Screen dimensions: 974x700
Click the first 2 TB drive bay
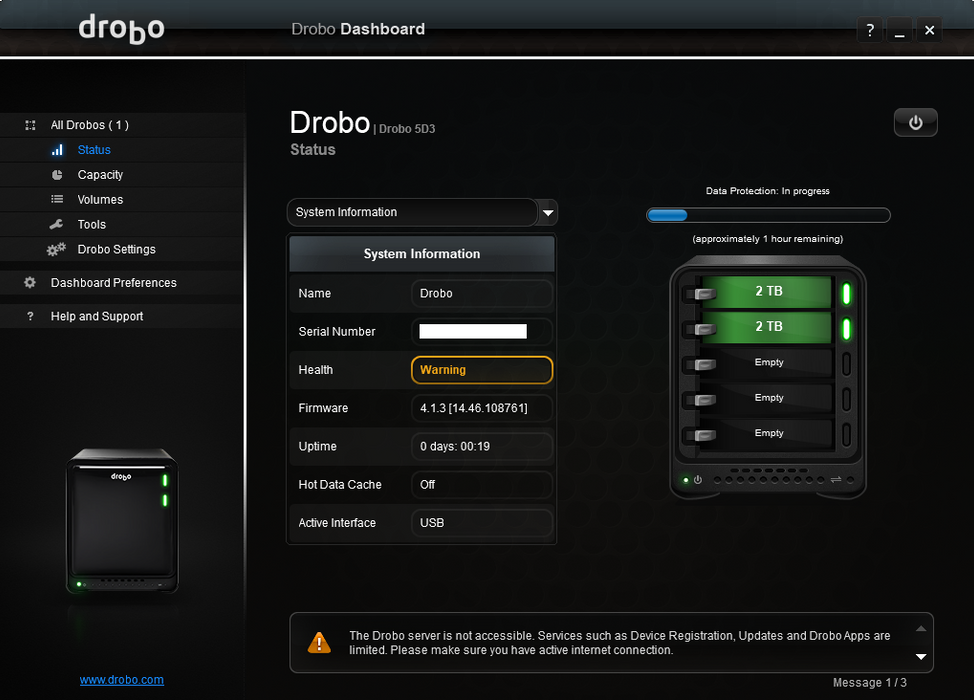768,291
